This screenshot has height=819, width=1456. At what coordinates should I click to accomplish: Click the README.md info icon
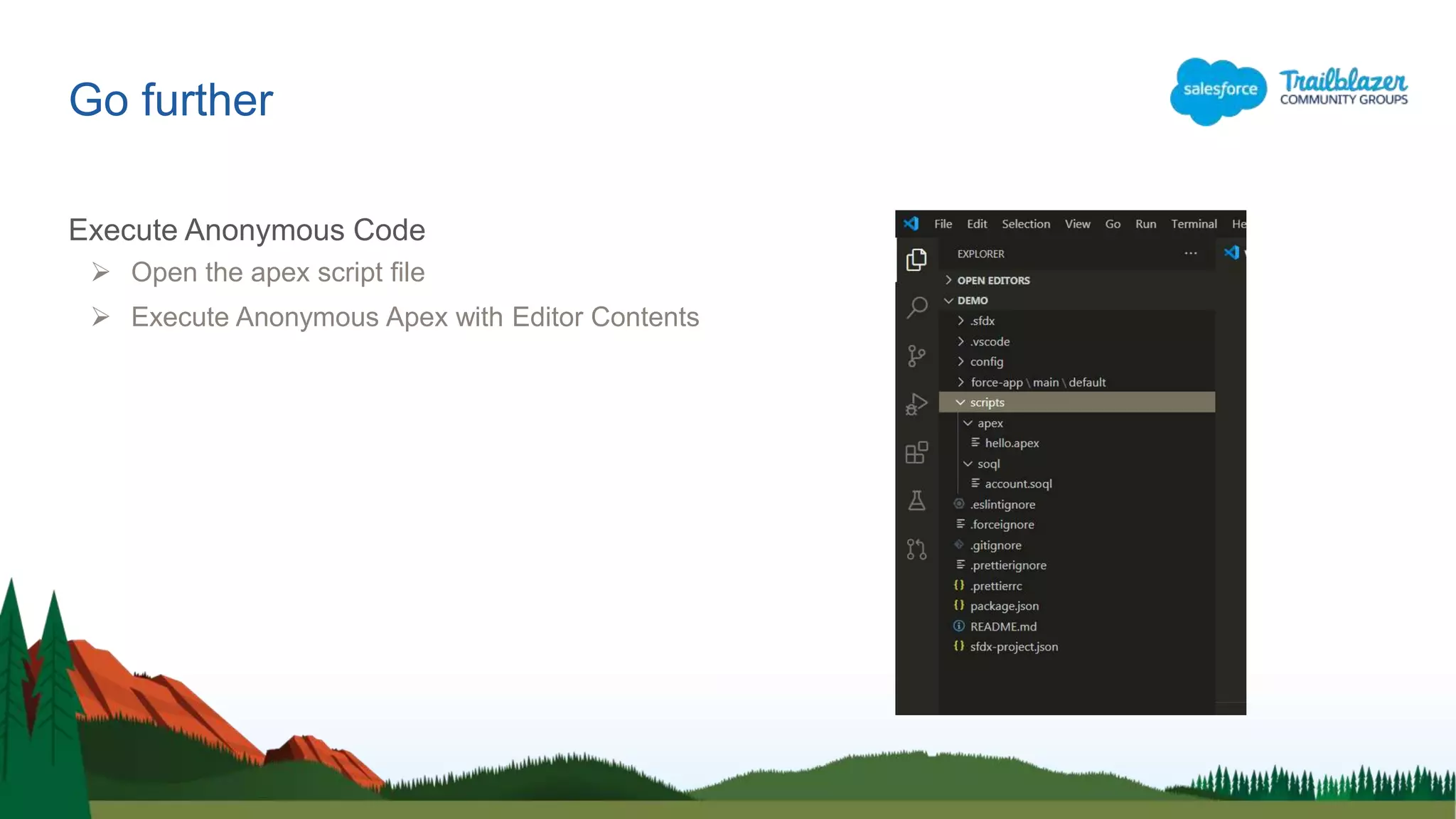coord(959,626)
